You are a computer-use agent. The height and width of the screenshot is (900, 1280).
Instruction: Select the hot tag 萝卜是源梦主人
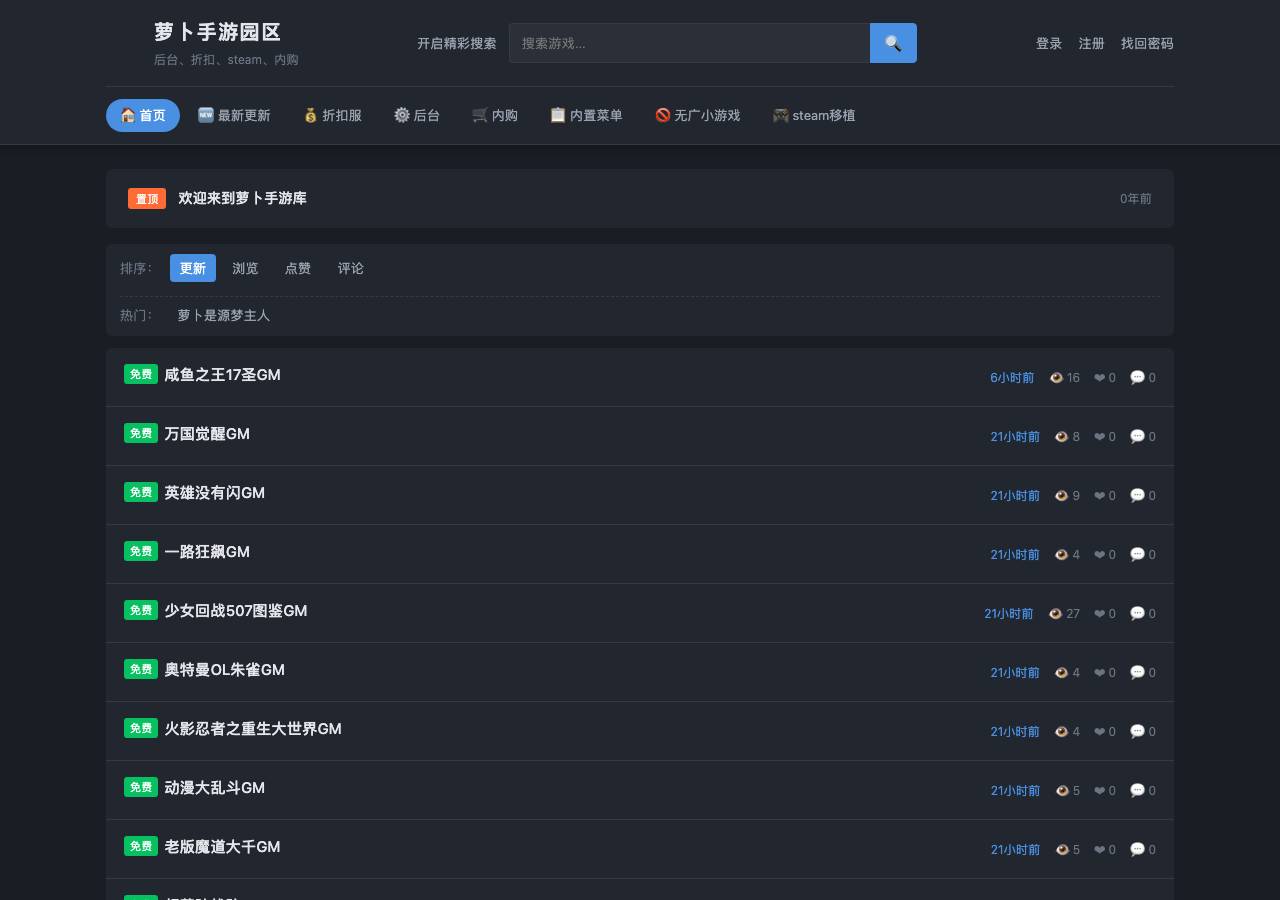pyautogui.click(x=224, y=315)
